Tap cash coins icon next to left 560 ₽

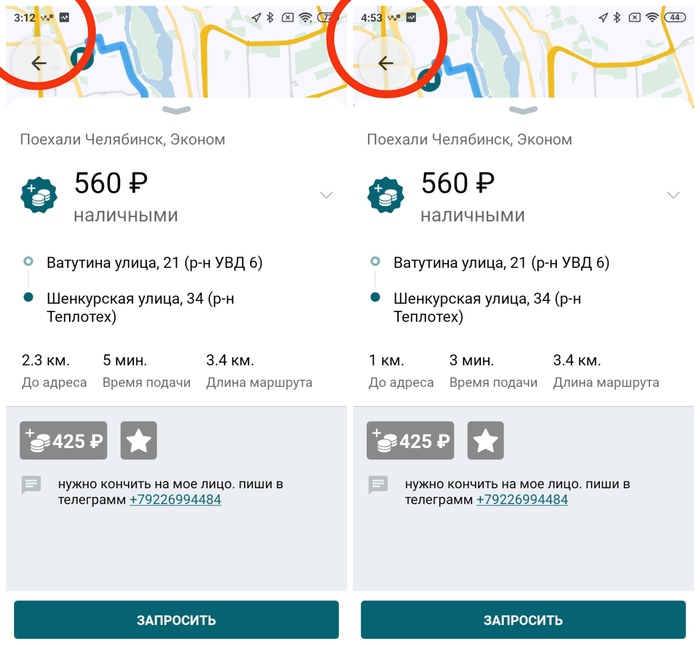point(39,195)
